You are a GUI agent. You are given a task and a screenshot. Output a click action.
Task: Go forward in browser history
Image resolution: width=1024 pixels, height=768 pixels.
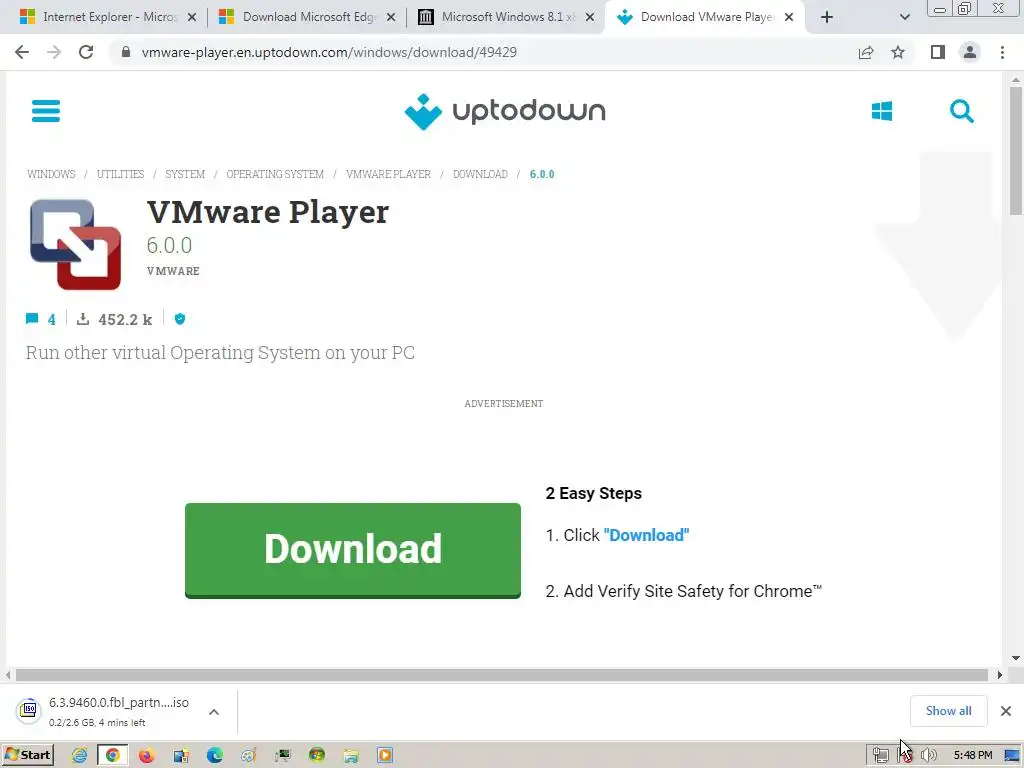[x=54, y=52]
